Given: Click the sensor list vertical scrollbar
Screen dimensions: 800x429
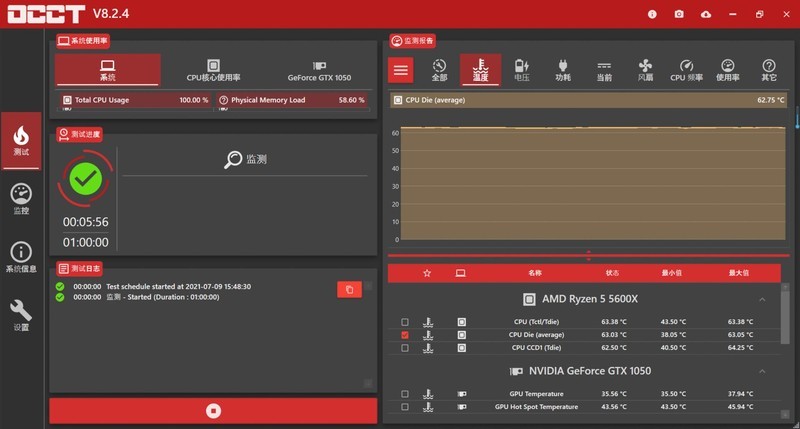Looking at the screenshot, I should 785,316.
